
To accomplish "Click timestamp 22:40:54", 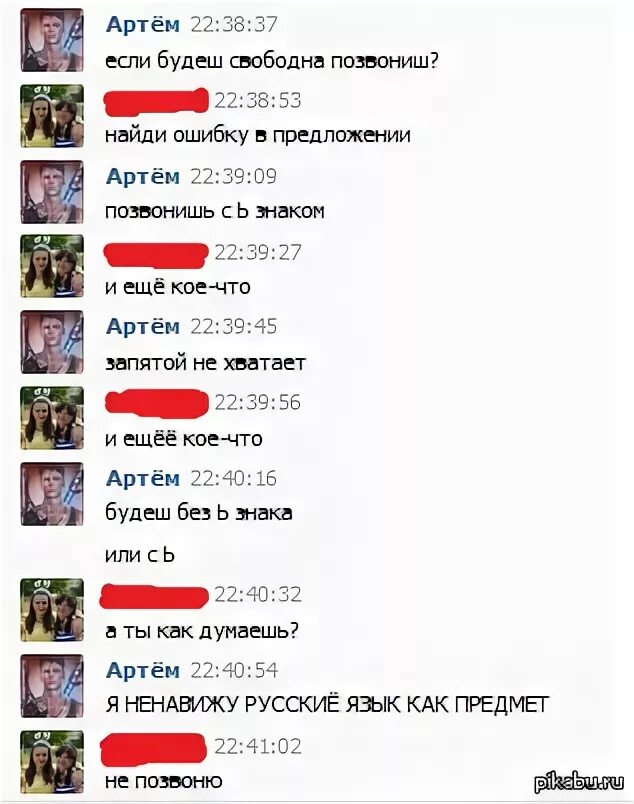I will tap(234, 670).
